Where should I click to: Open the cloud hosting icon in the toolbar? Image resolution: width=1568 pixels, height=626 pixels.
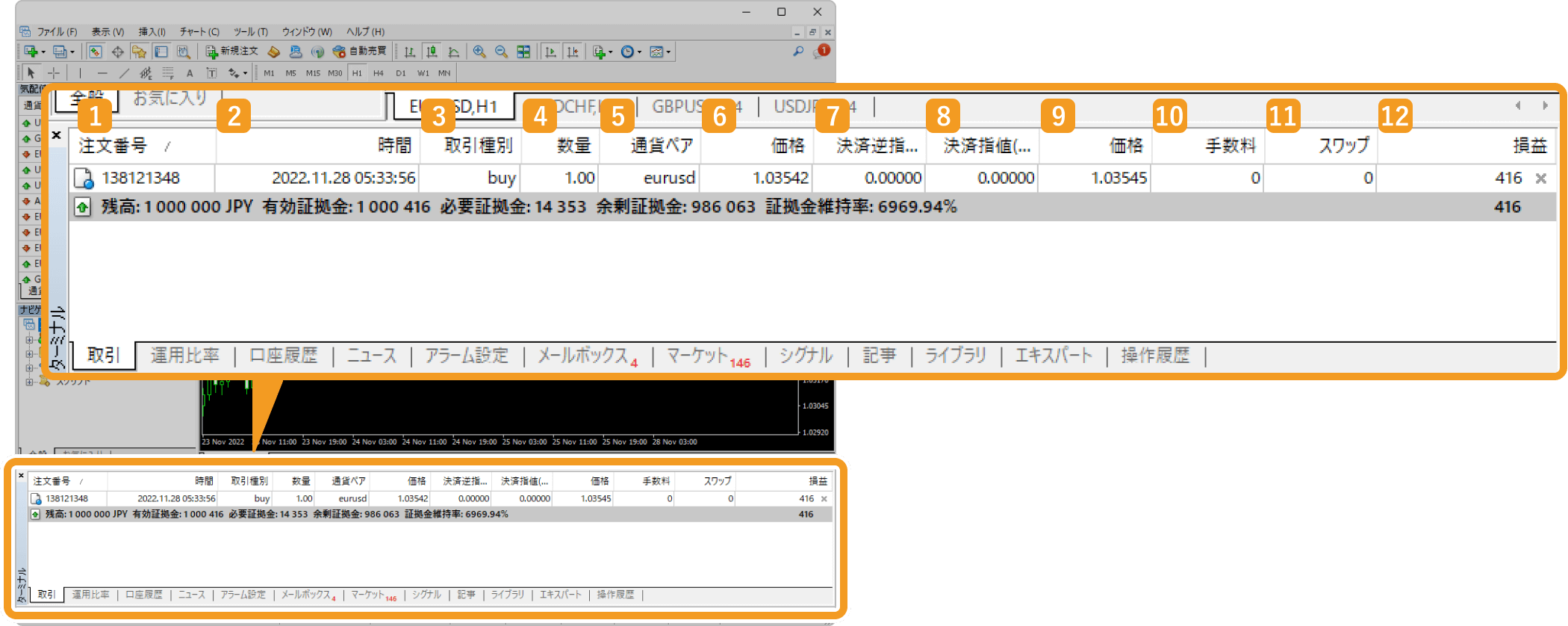pos(296,52)
